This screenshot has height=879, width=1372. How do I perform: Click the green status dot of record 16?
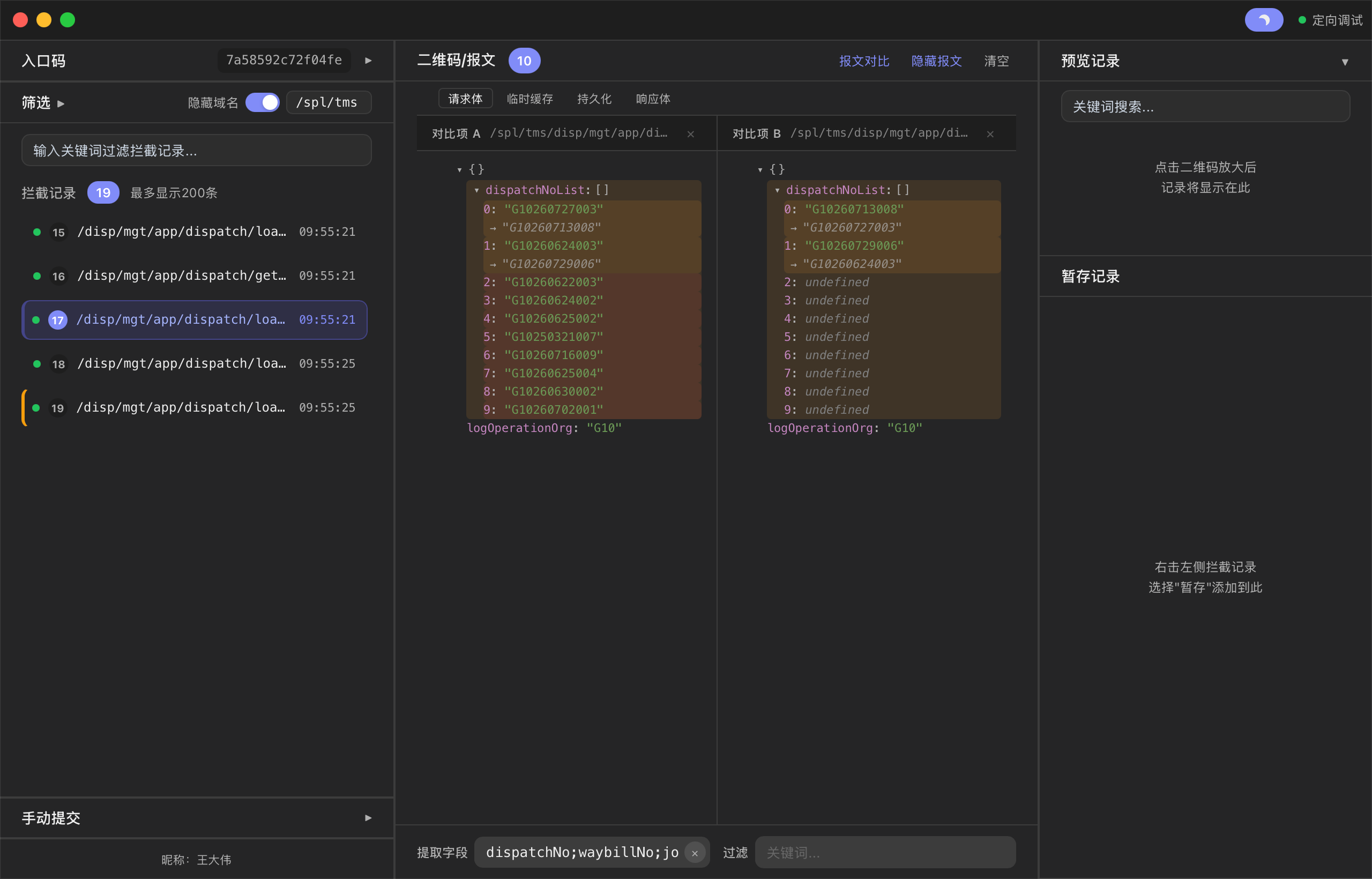click(x=37, y=275)
